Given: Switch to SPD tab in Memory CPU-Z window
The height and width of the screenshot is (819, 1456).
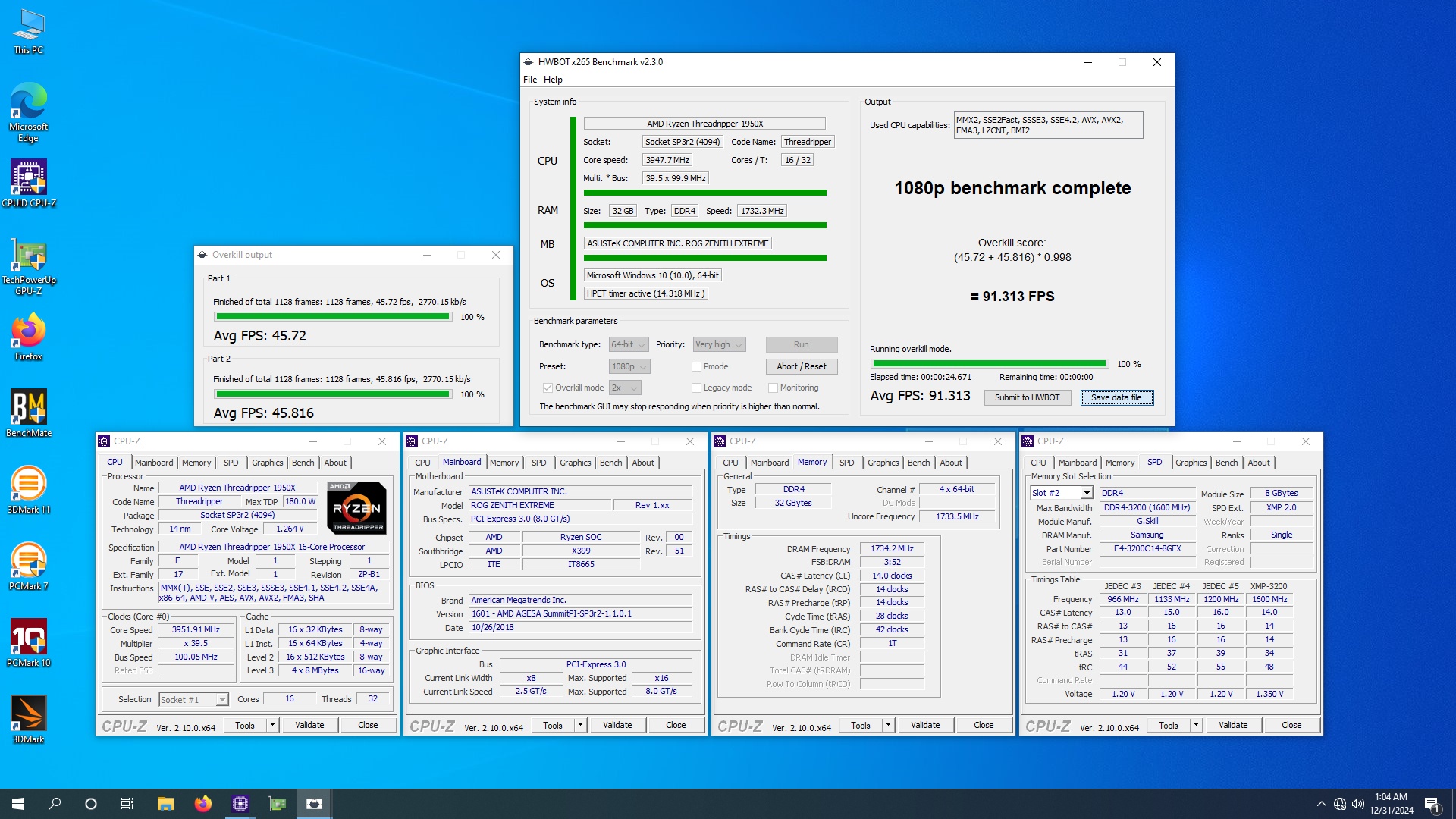Looking at the screenshot, I should pyautogui.click(x=846, y=463).
